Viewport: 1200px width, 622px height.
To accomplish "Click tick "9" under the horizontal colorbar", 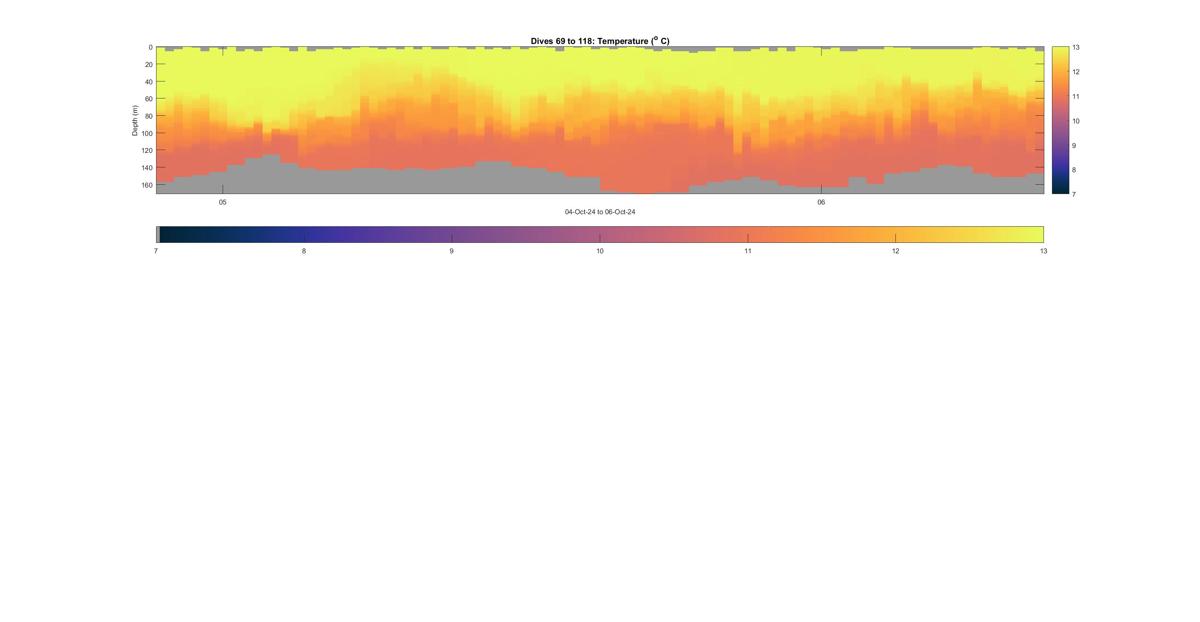I will pyautogui.click(x=452, y=251).
